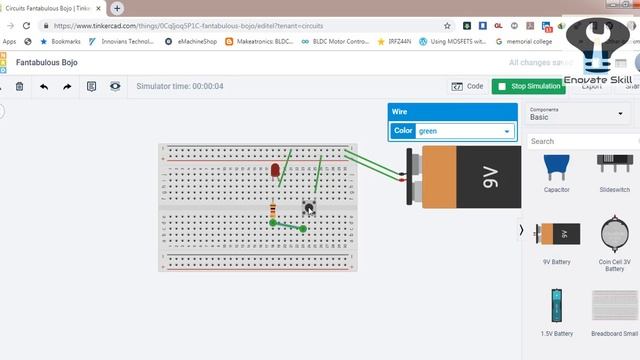The width and height of the screenshot is (640, 360).
Task: Click the resistor on the breadboard
Action: [x=273, y=210]
